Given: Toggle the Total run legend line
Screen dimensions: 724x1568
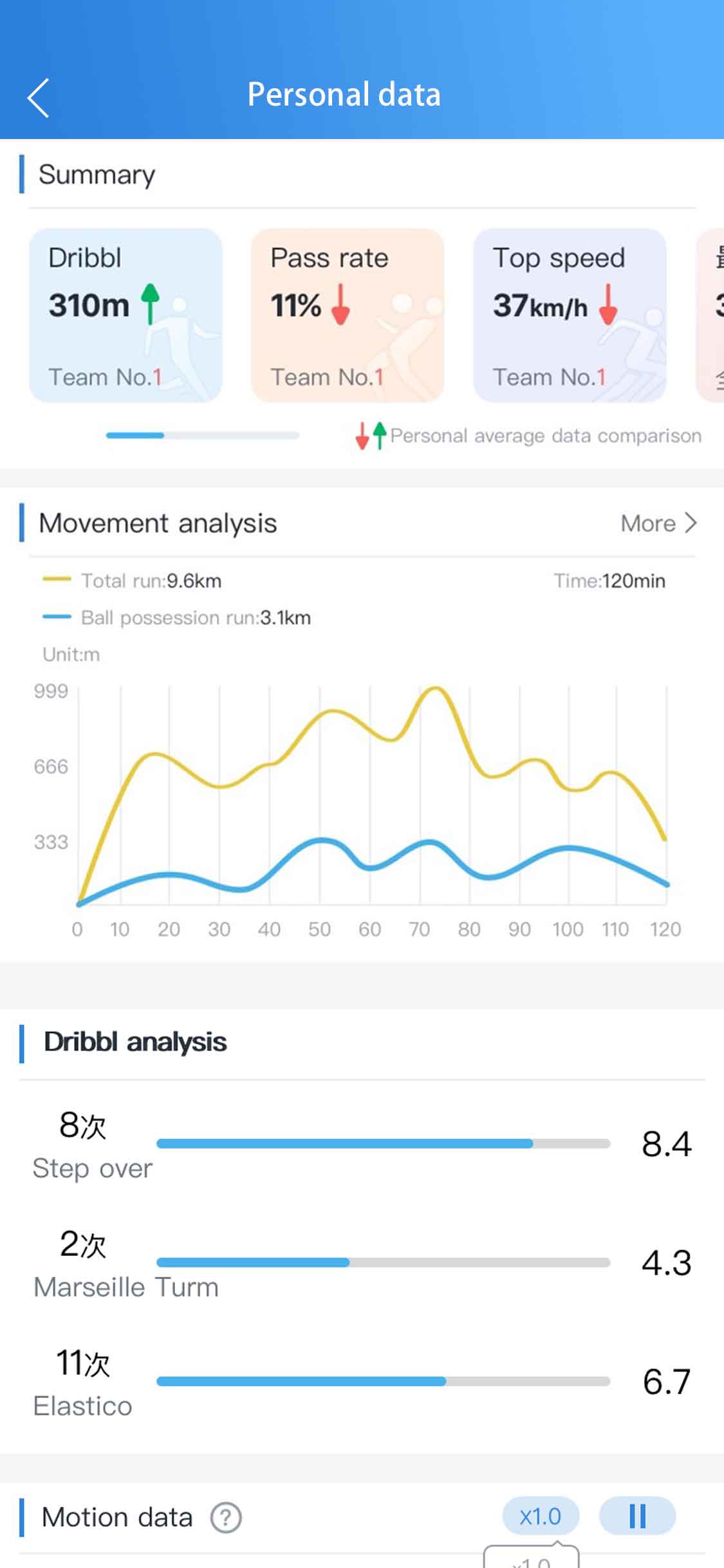Looking at the screenshot, I should click(x=132, y=581).
